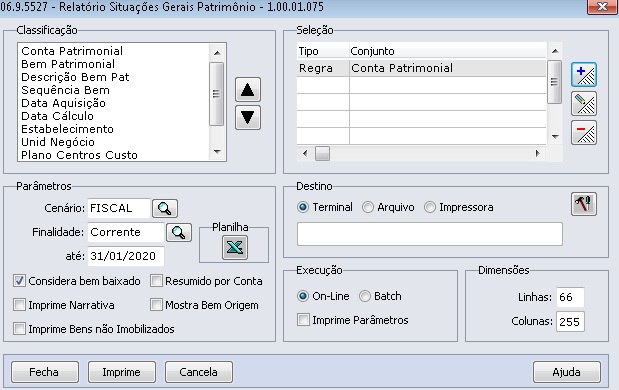619x390 pixels.
Task: Click the Tipo column header
Action: [323, 51]
